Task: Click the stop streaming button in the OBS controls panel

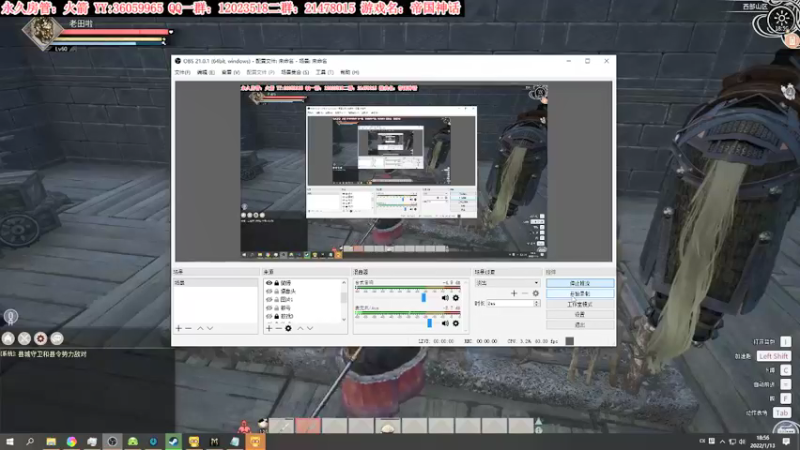Action: point(580,283)
